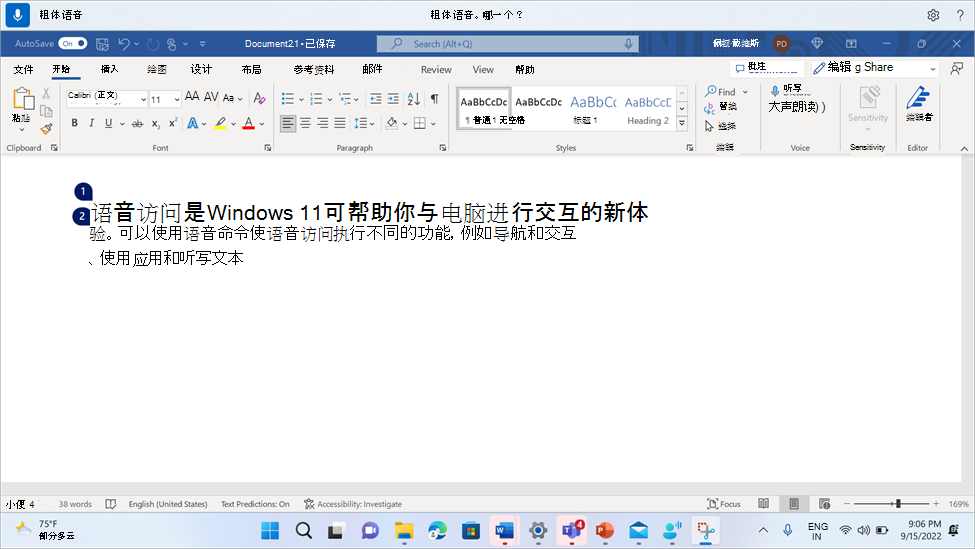Click the 批注 comments button

pos(767,67)
